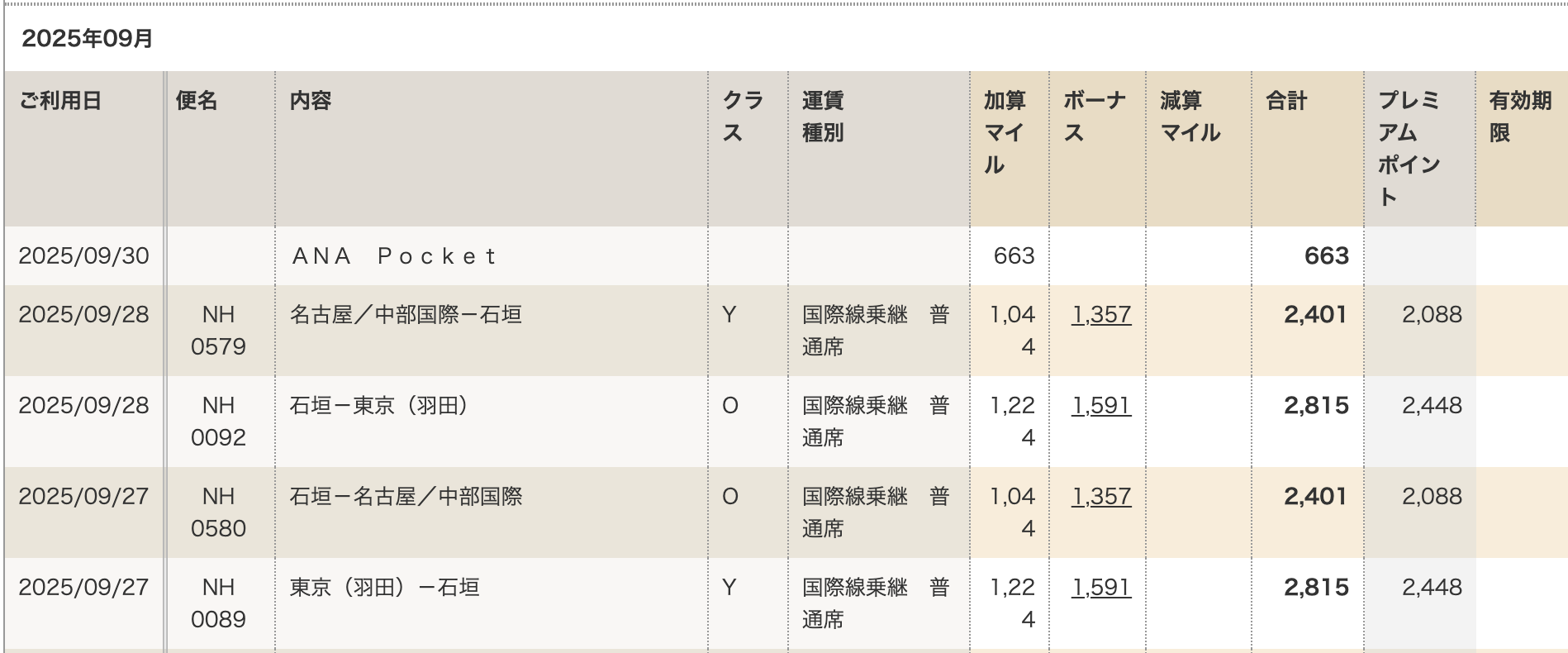This screenshot has width=1568, height=653.
Task: Click the 名古屋／中部国際－石垣 route cell
Action: 406,315
